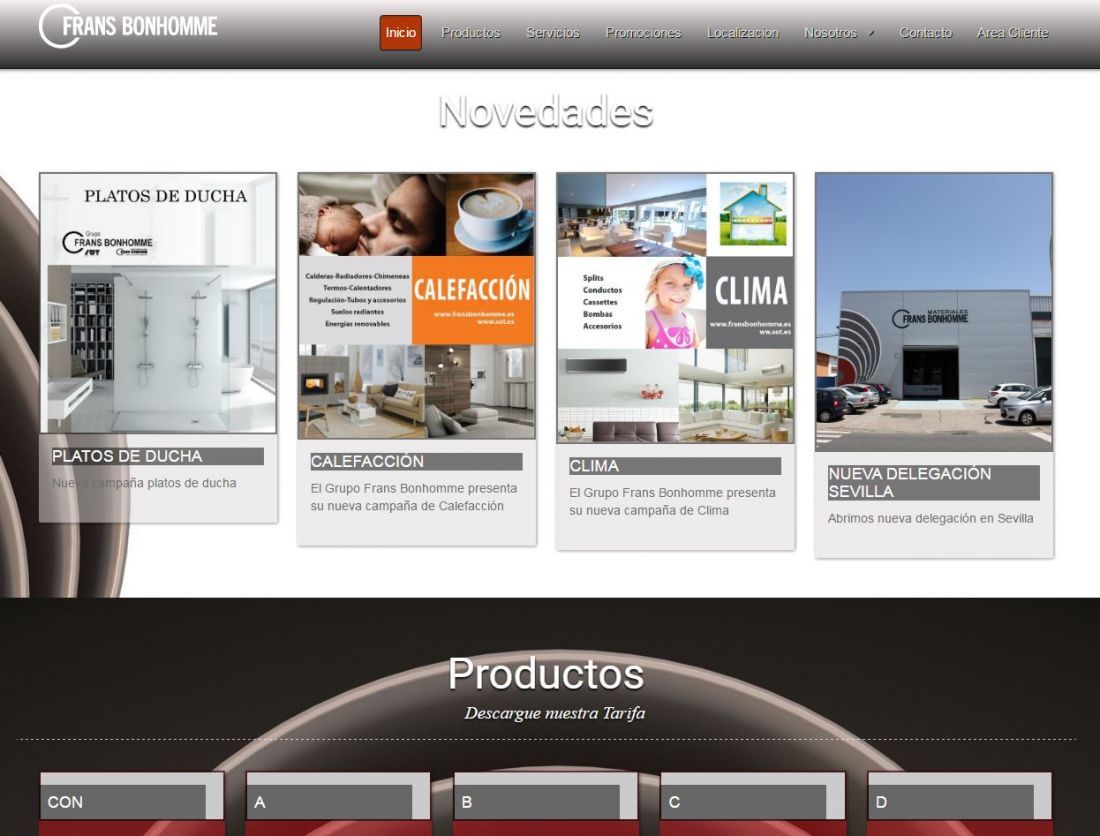Click the 'Descargue nuestra Tarifa' link
The height and width of the screenshot is (836, 1100).
pos(554,713)
